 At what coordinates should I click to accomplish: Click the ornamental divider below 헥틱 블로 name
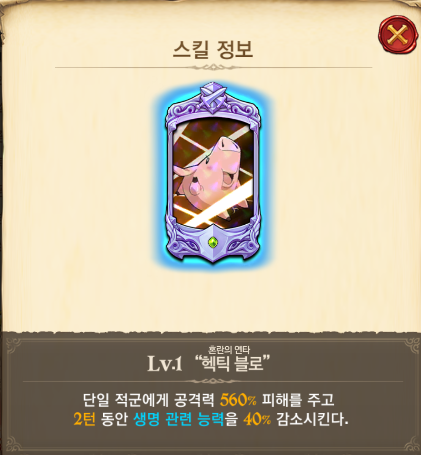click(x=213, y=381)
